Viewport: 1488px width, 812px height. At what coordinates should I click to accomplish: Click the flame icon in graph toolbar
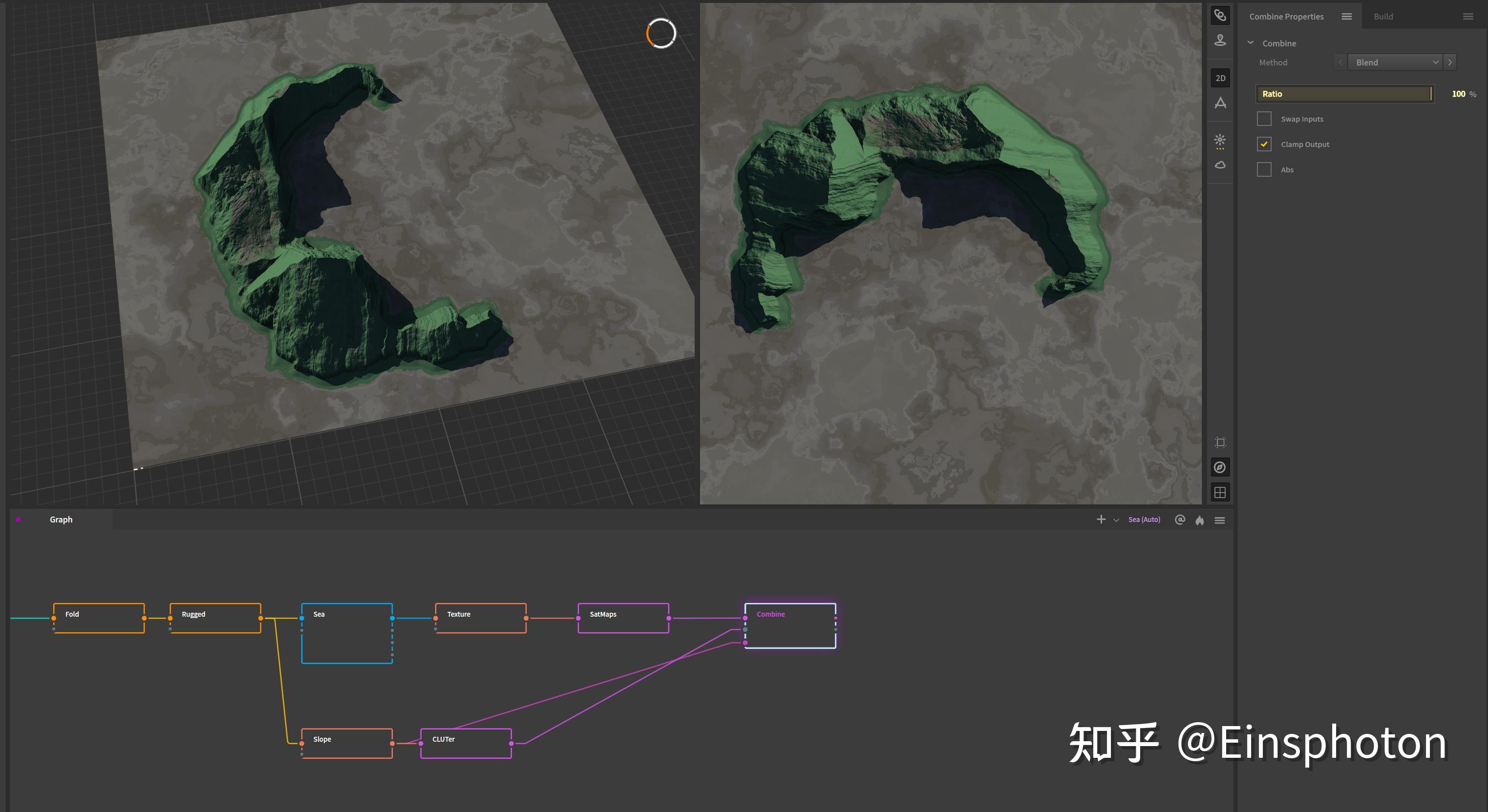click(x=1200, y=520)
